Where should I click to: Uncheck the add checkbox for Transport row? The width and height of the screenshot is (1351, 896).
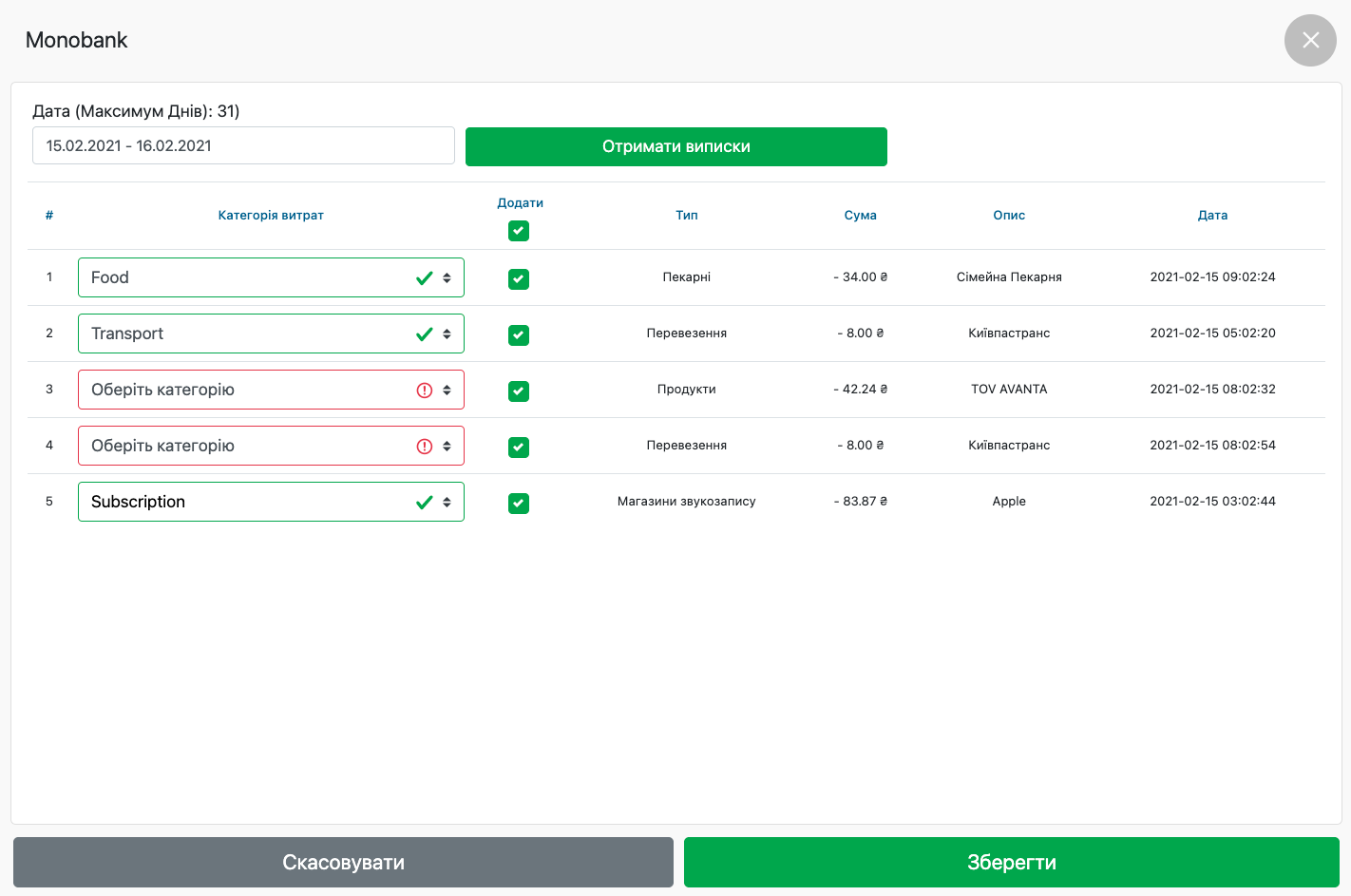519,335
